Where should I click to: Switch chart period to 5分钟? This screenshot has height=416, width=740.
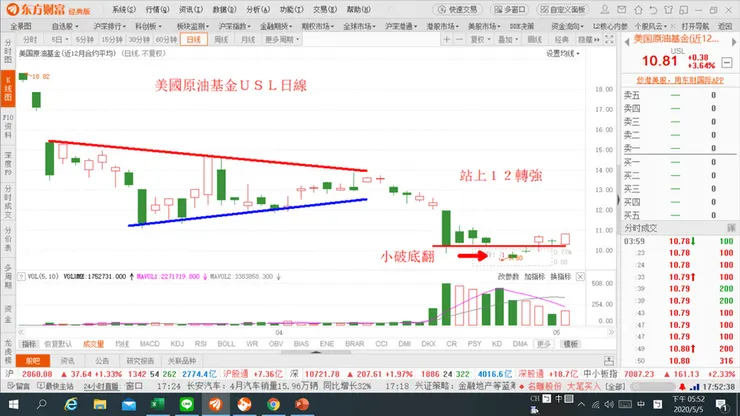85,40
